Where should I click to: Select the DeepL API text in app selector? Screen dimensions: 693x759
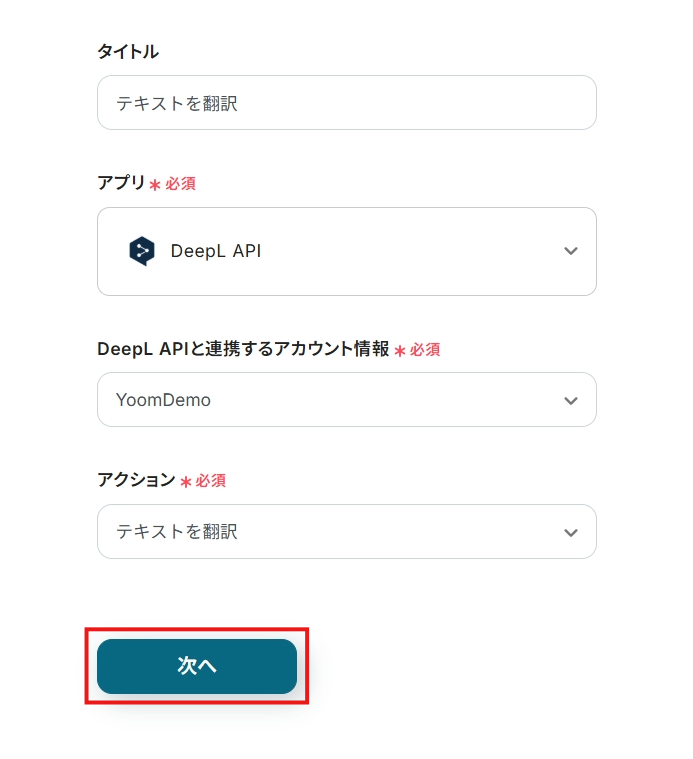216,251
